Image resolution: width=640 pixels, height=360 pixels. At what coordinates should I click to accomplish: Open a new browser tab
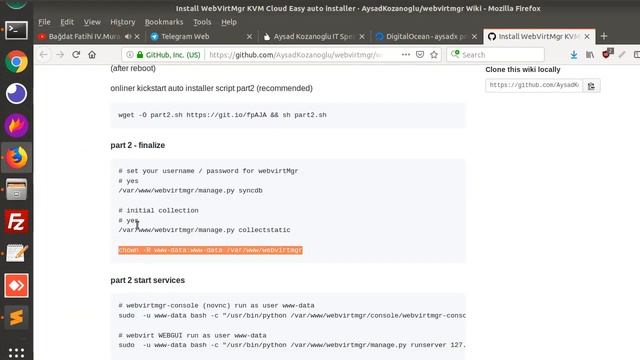(x=604, y=36)
